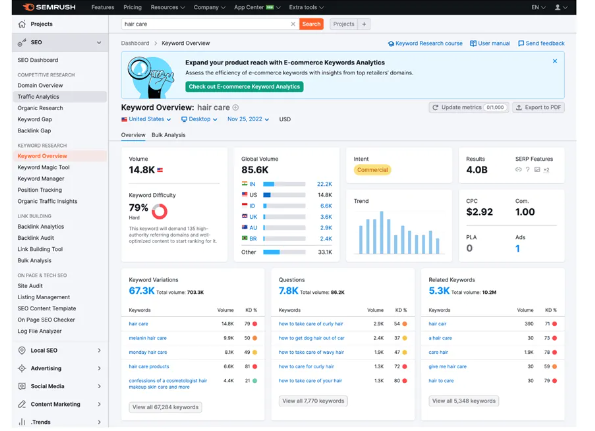Open Site Audit in sidebar
595x431 pixels.
click(x=30, y=286)
